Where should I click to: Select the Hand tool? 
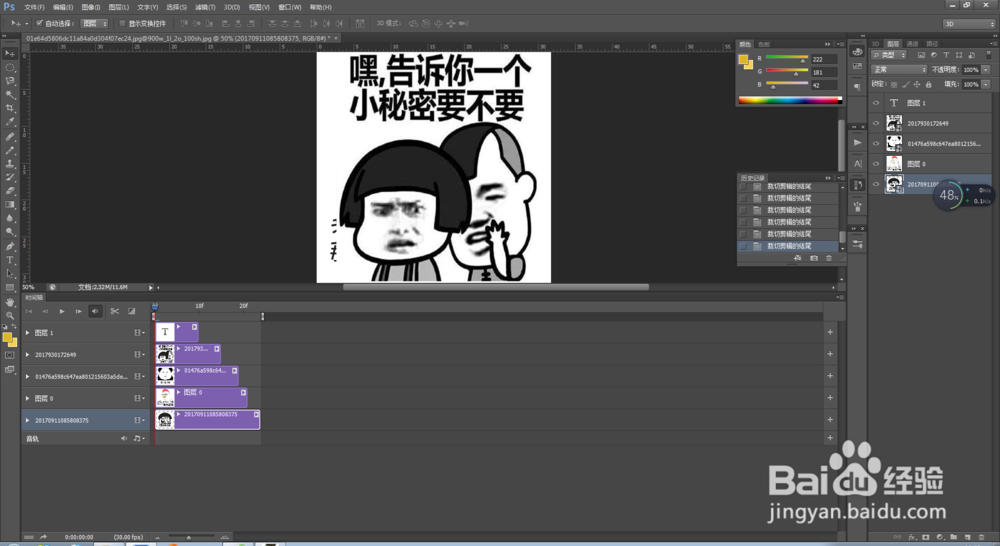[x=10, y=302]
